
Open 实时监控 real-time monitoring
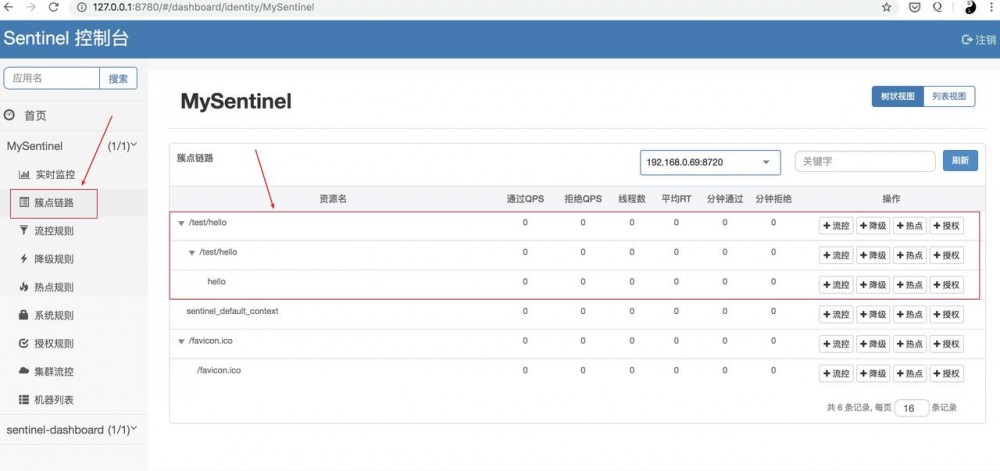pos(54,174)
